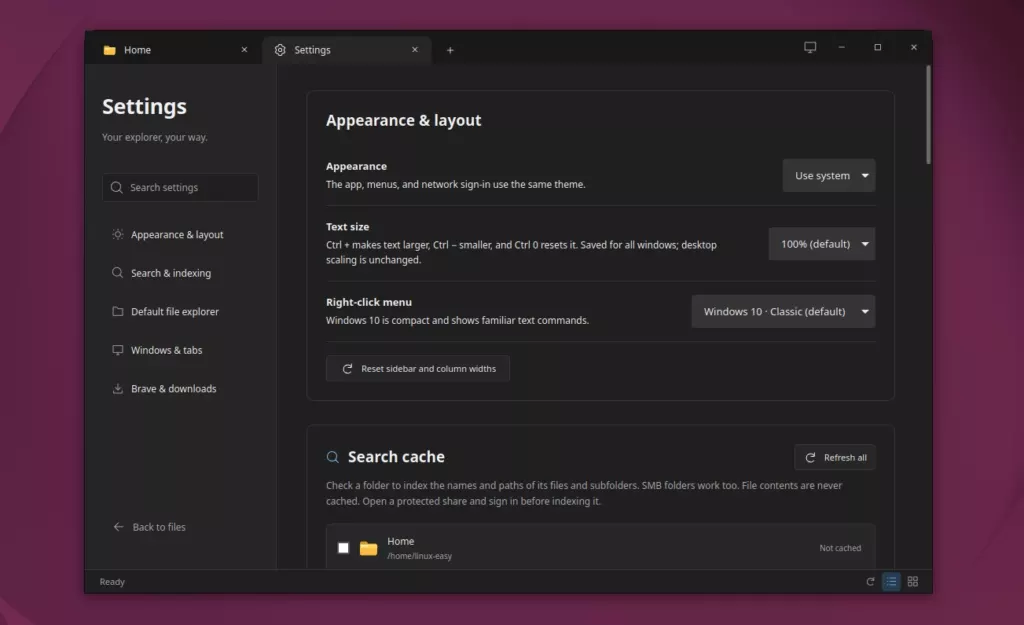
Task: Click the Text size setting label
Action: (347, 227)
